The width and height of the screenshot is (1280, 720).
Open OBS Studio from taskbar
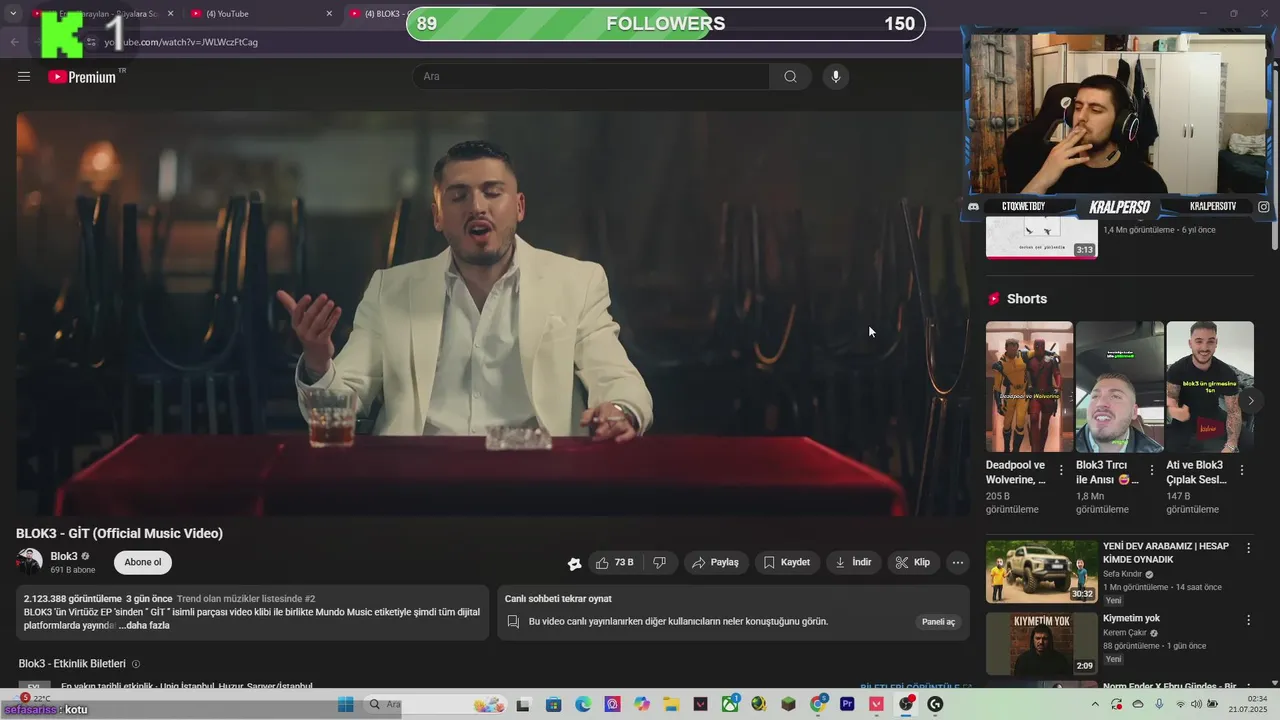pyautogui.click(x=906, y=705)
